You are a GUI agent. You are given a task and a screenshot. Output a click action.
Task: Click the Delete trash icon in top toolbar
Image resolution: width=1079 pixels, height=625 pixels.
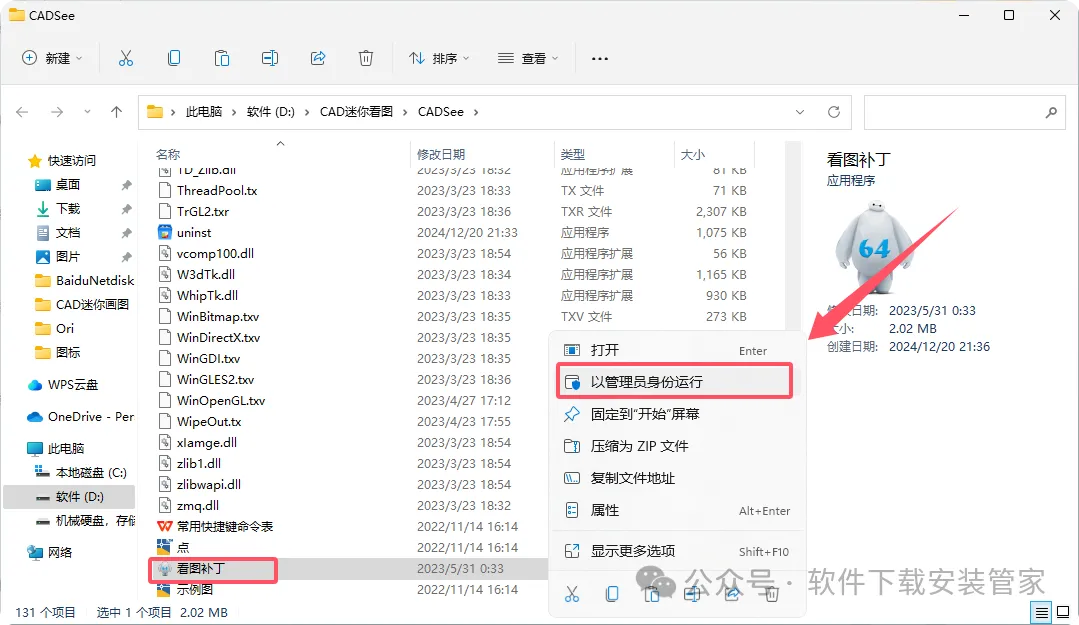click(366, 59)
